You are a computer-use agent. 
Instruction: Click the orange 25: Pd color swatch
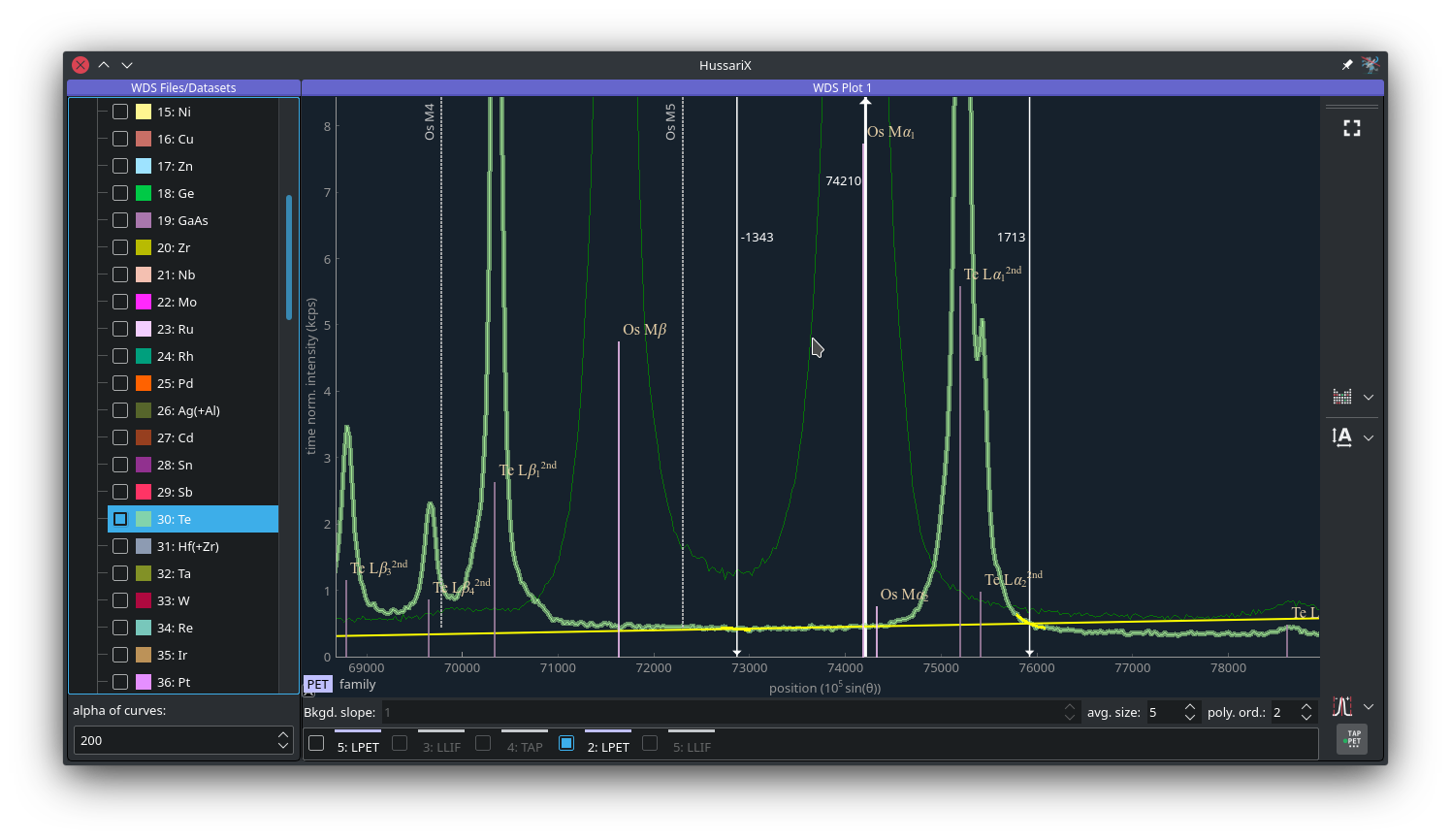pyautogui.click(x=144, y=383)
